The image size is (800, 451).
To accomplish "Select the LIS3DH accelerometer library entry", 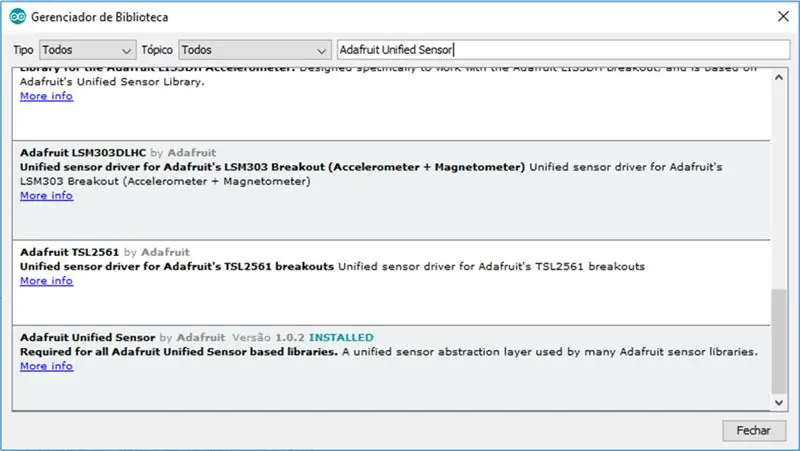I will tap(391, 104).
